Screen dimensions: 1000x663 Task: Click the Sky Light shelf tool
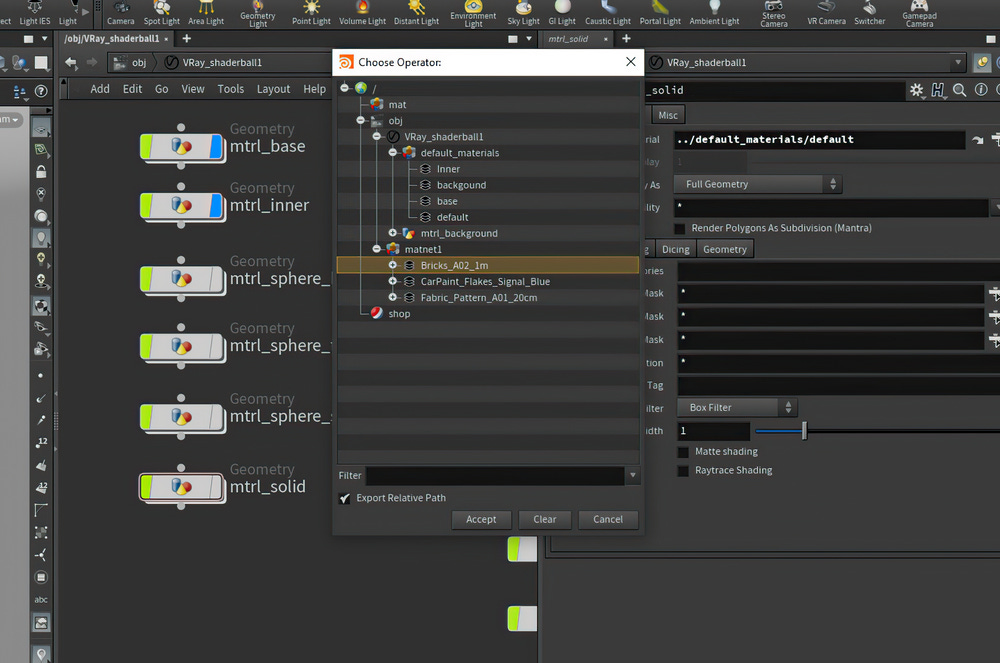tap(524, 13)
